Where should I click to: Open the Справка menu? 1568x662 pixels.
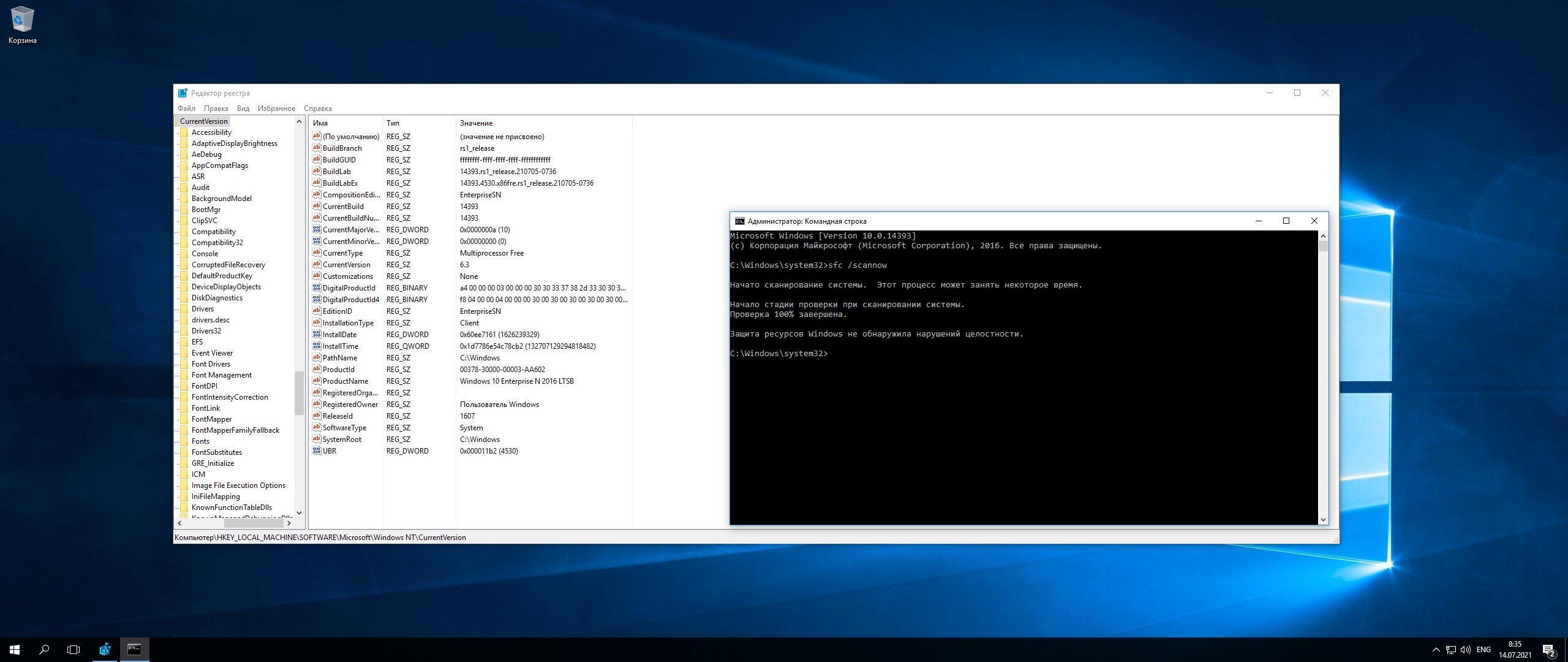318,108
